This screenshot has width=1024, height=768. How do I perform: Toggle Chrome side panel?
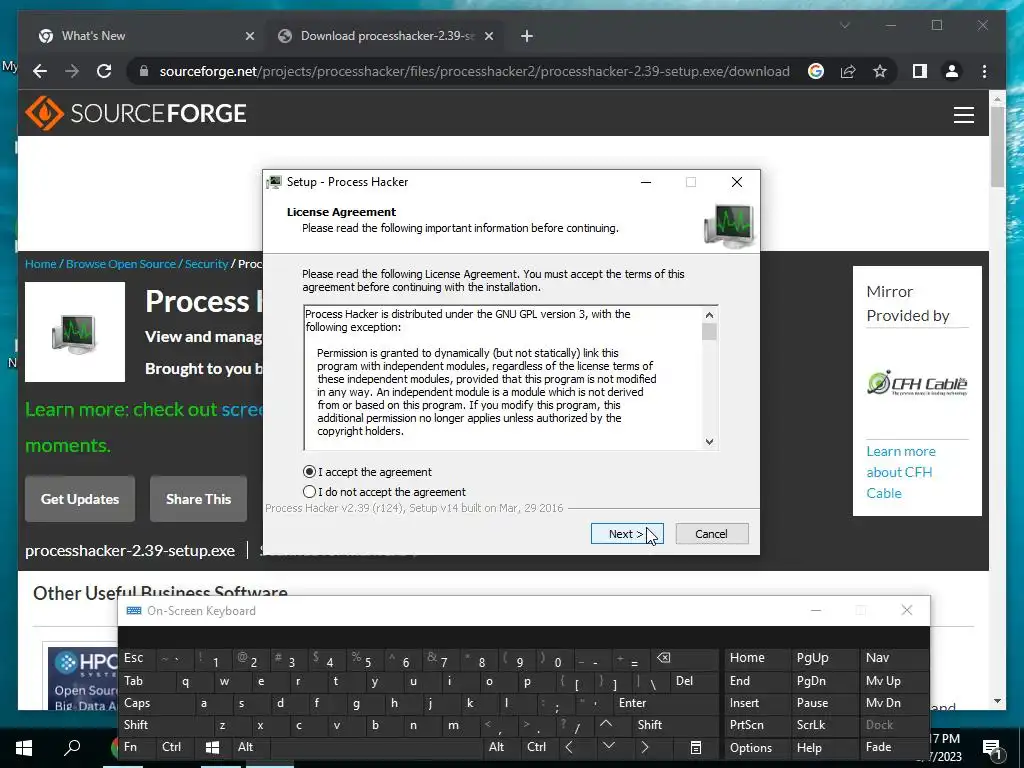[x=920, y=71]
